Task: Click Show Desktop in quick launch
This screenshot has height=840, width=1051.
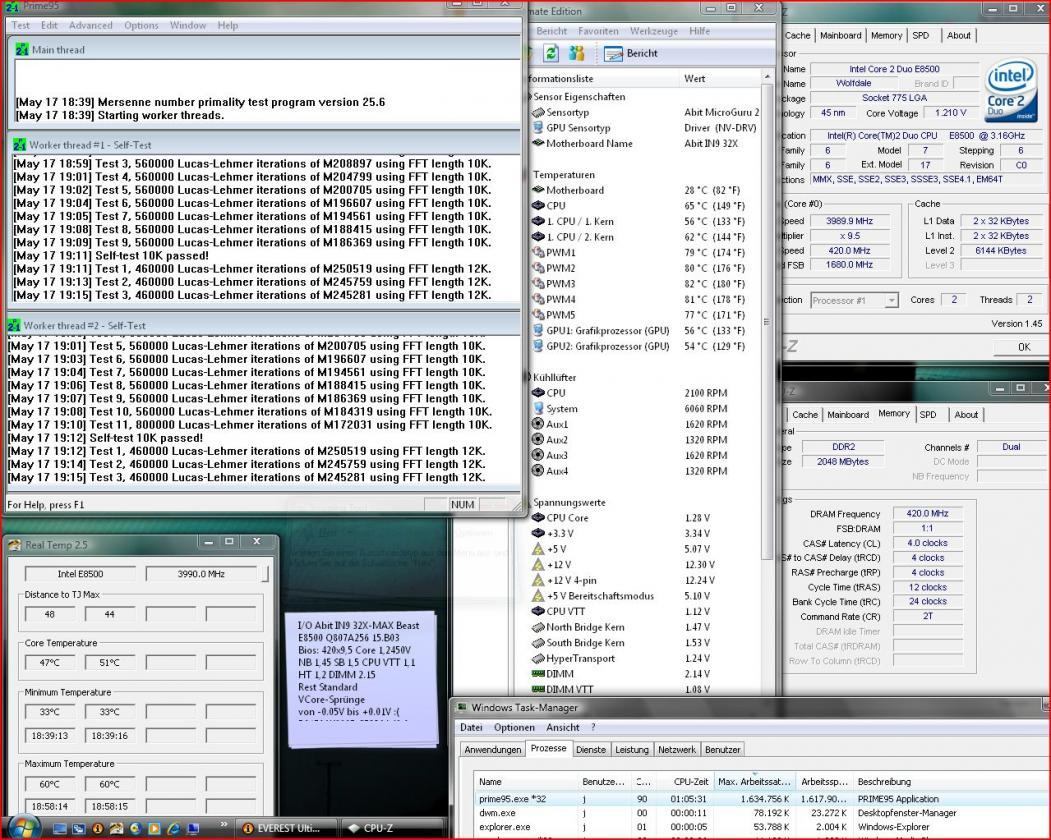Action: pos(60,829)
